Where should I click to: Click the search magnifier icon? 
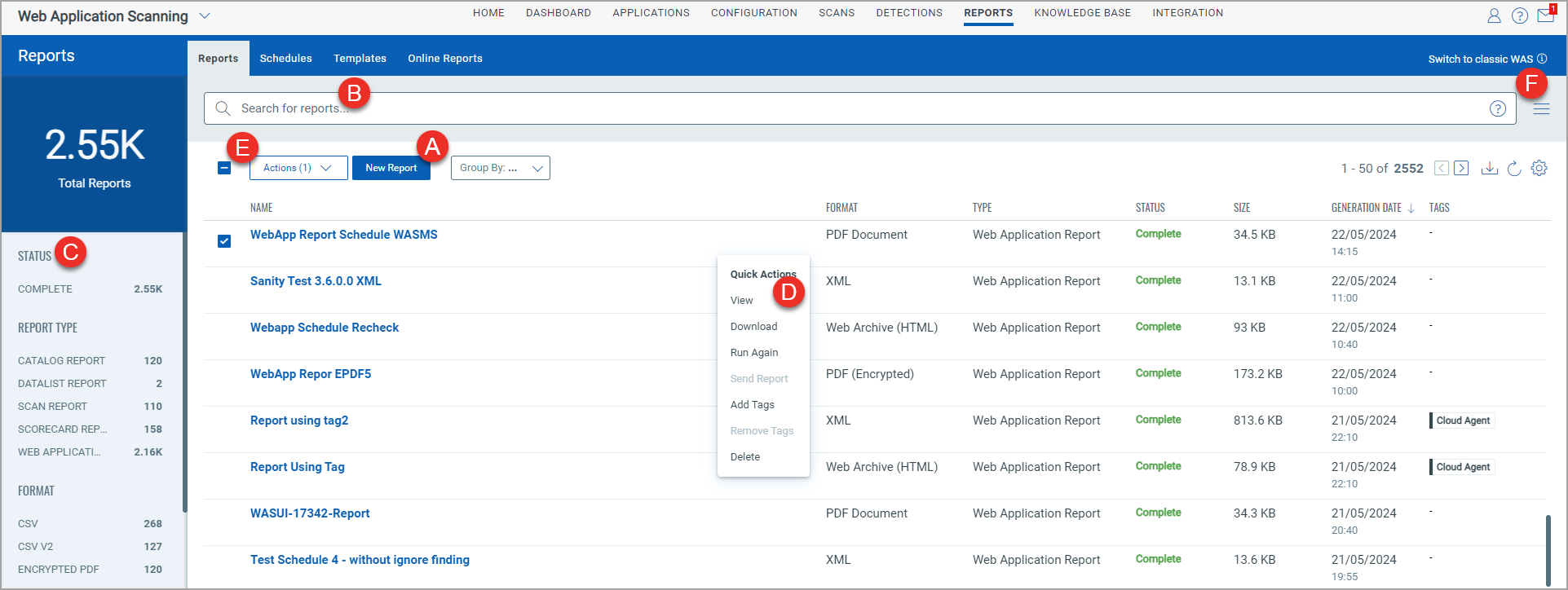(x=223, y=108)
